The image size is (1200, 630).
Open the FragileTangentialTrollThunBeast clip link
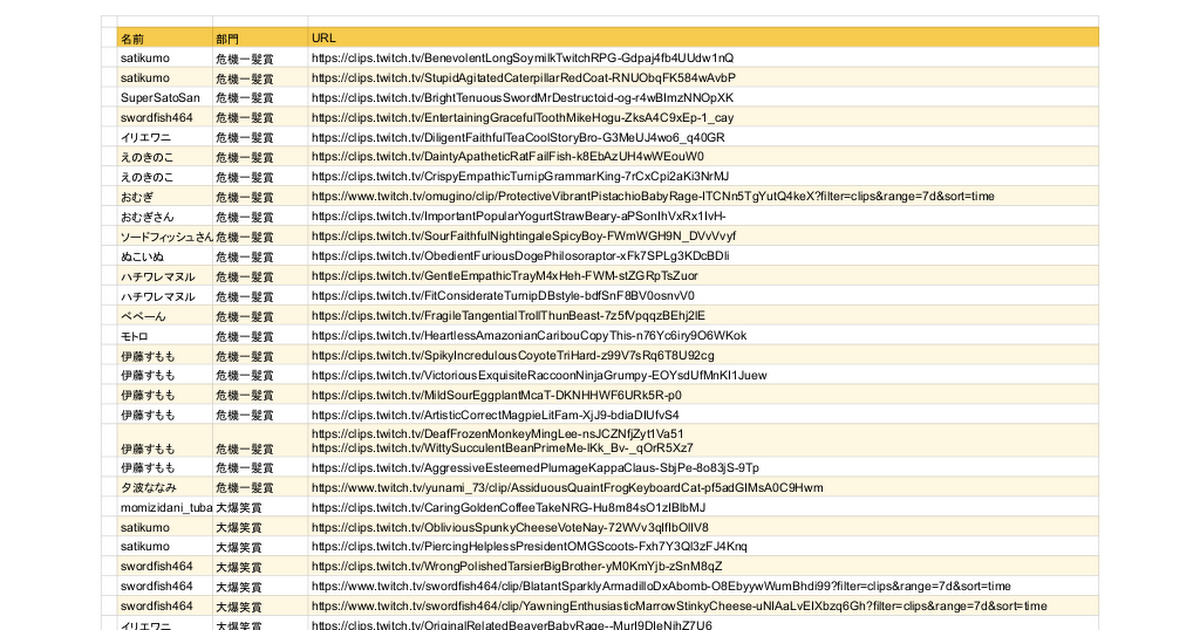509,316
